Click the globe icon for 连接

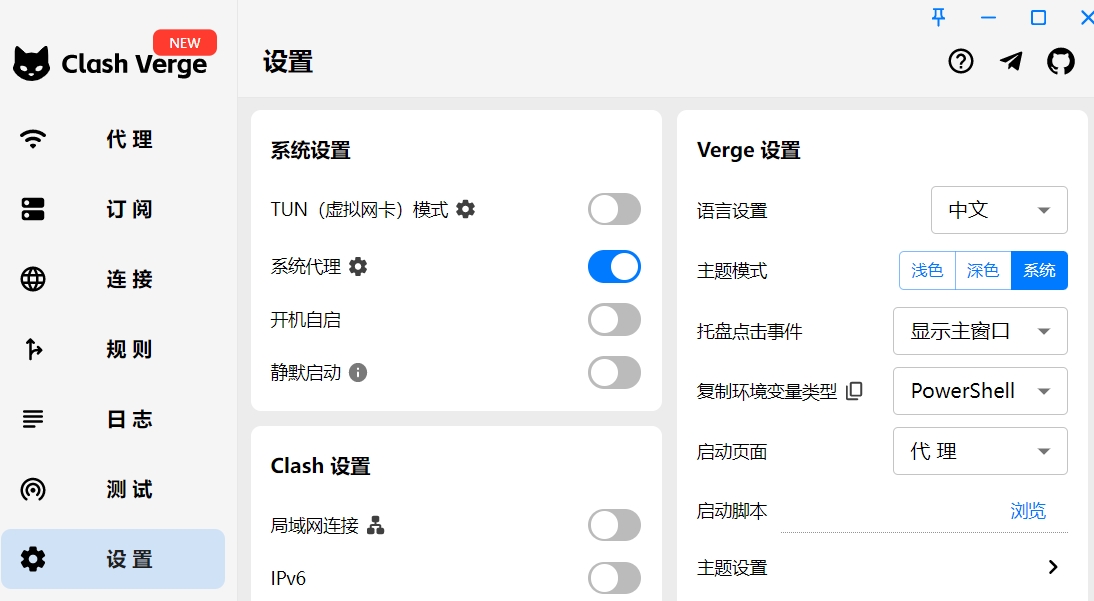[33, 279]
